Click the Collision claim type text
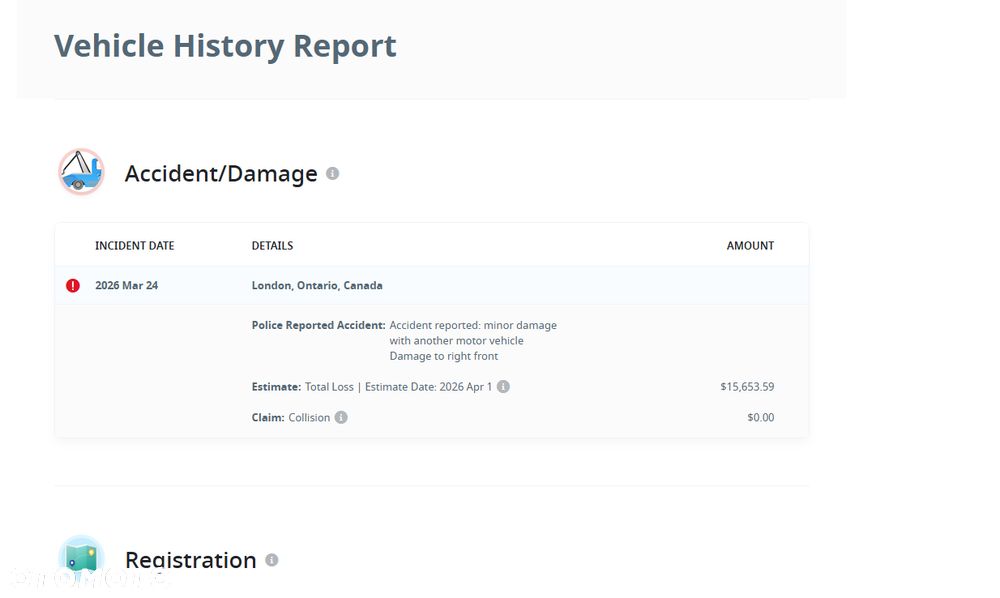Image resolution: width=1000 pixels, height=598 pixels. pyautogui.click(x=309, y=418)
